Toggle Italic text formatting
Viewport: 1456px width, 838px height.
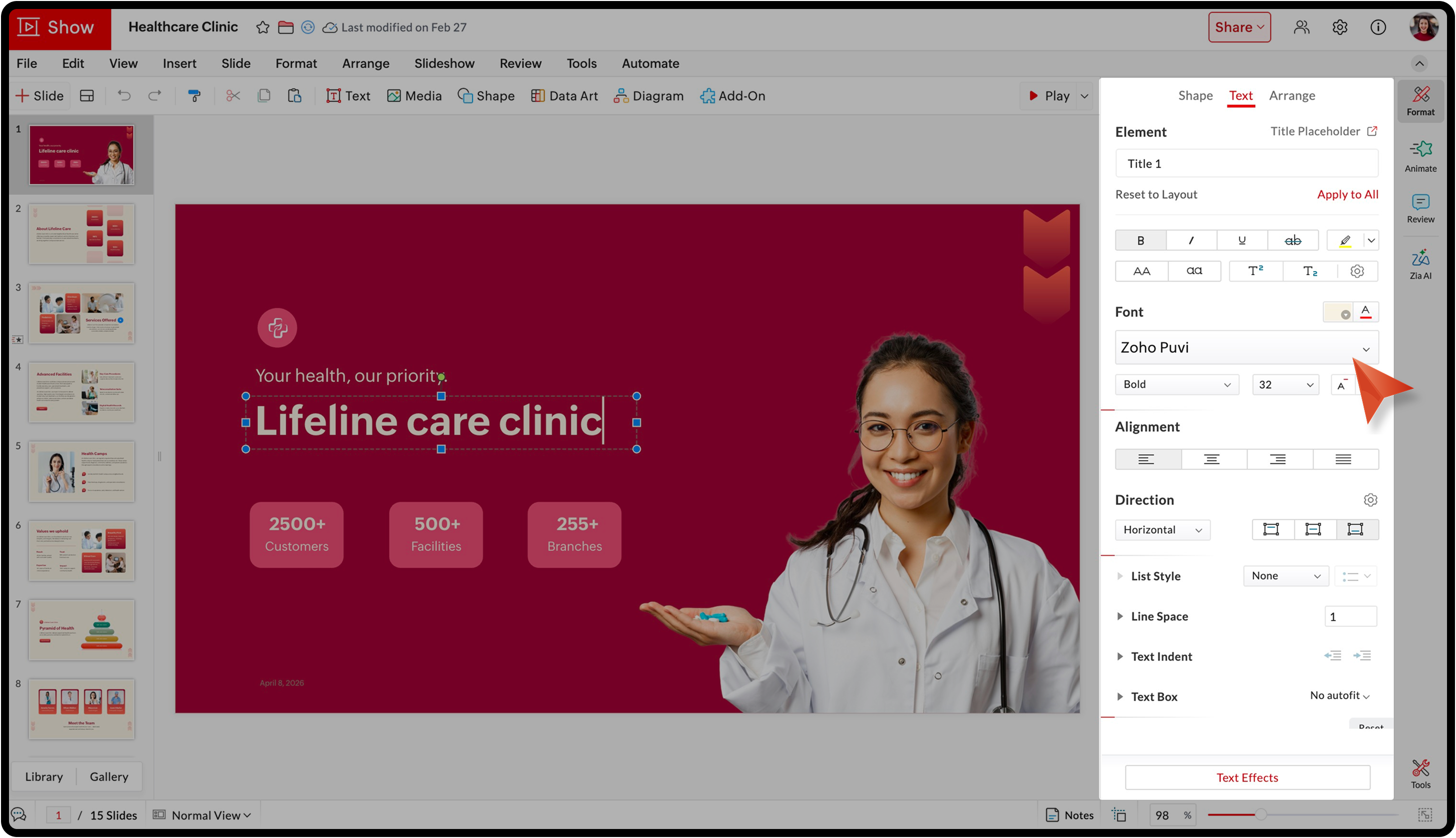point(1191,241)
